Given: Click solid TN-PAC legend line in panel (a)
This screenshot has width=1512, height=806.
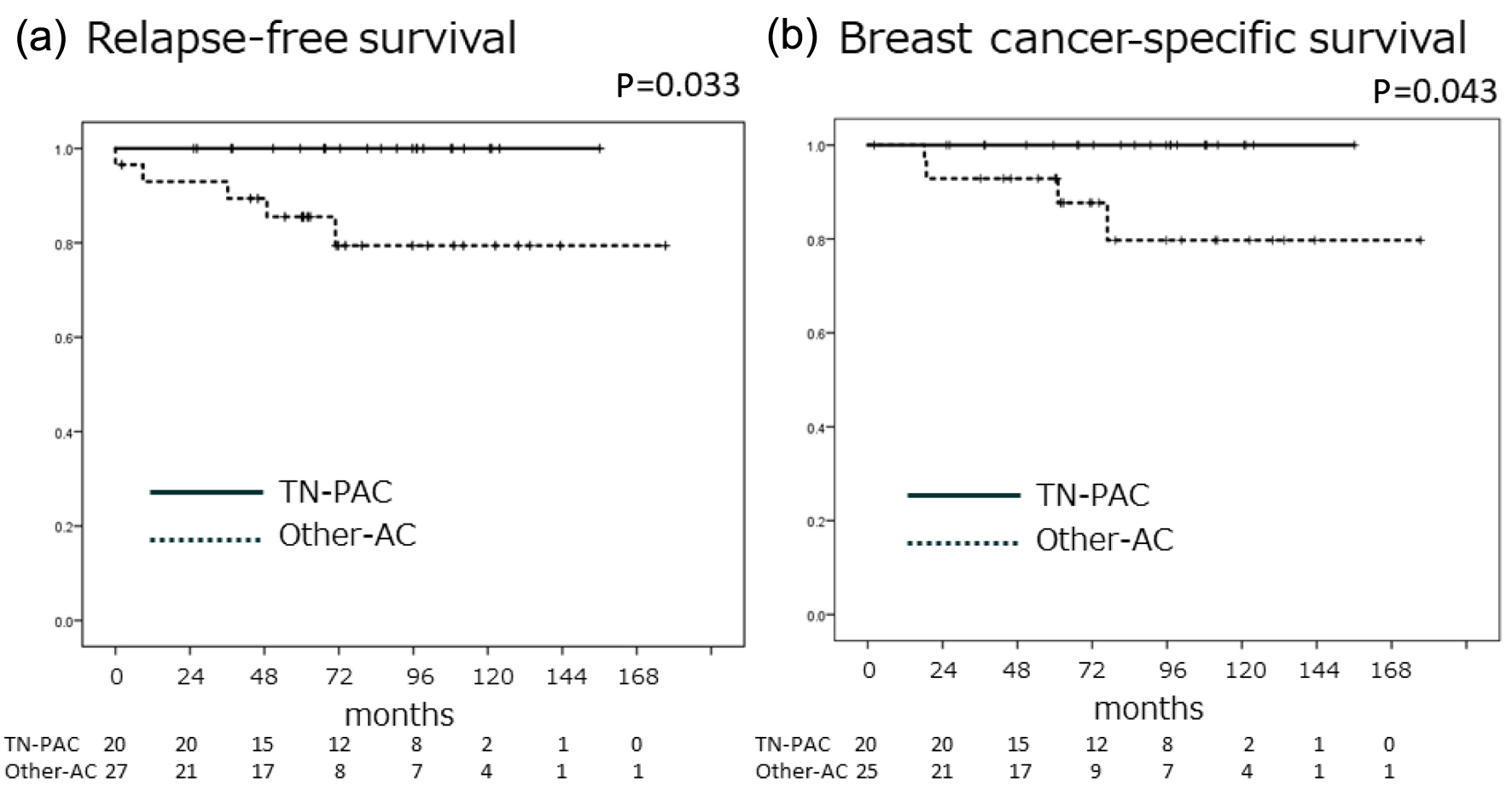Looking at the screenshot, I should [206, 492].
